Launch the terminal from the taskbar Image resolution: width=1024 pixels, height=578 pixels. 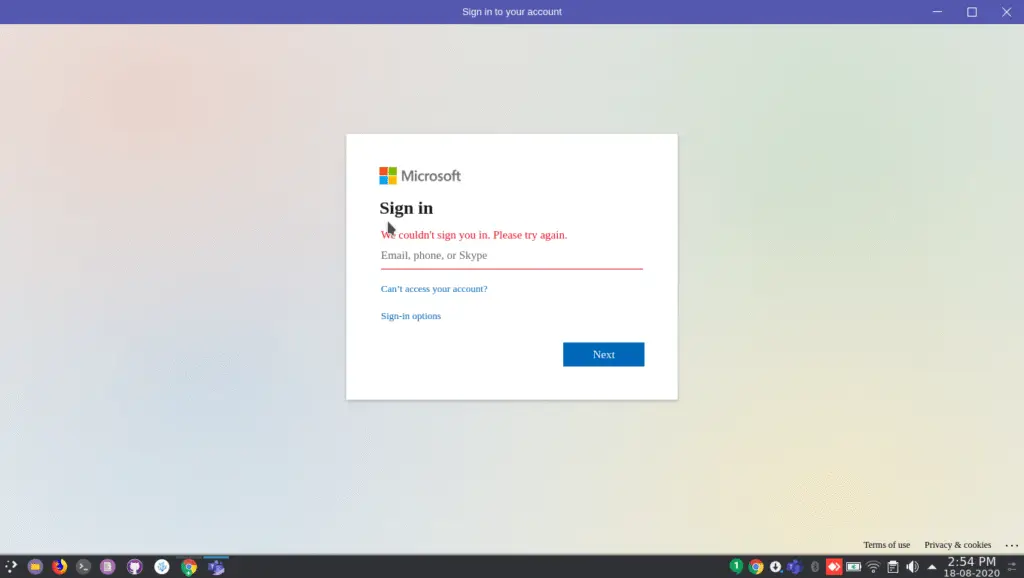(84, 567)
